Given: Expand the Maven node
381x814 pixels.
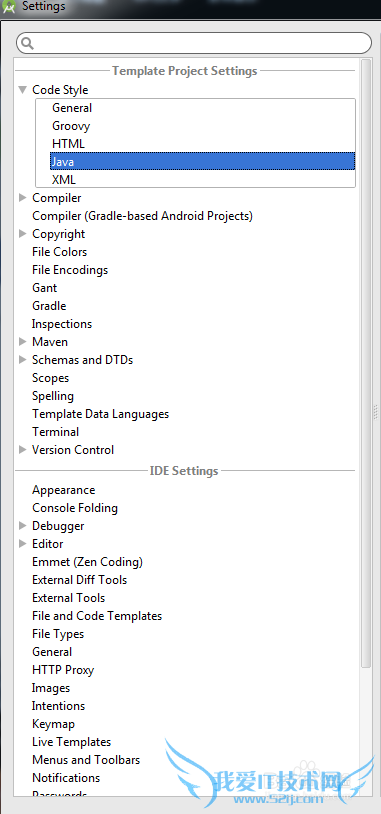Looking at the screenshot, I should pyautogui.click(x=22, y=342).
